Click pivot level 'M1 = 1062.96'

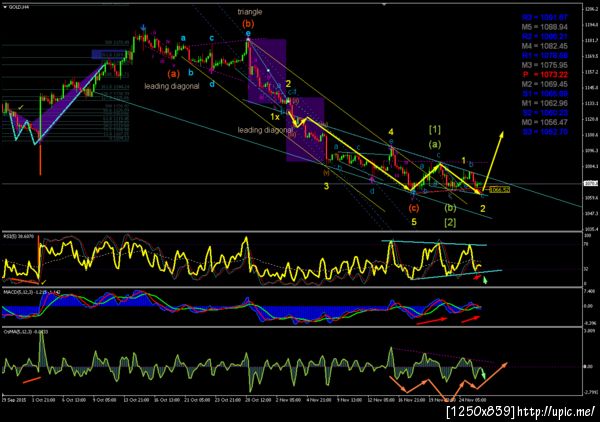(545, 103)
